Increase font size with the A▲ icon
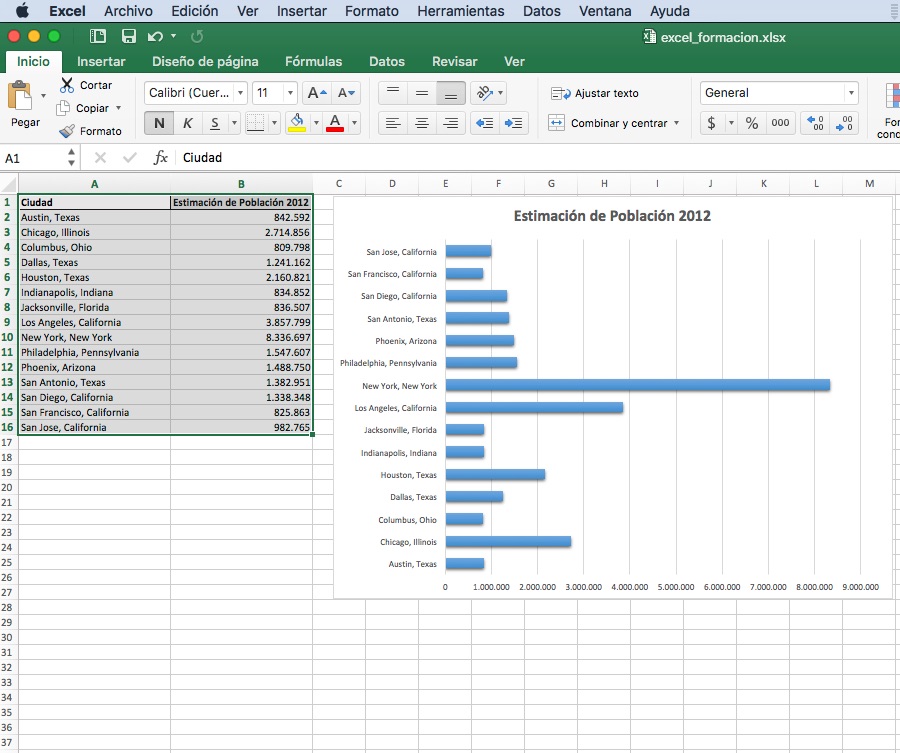 coord(317,93)
